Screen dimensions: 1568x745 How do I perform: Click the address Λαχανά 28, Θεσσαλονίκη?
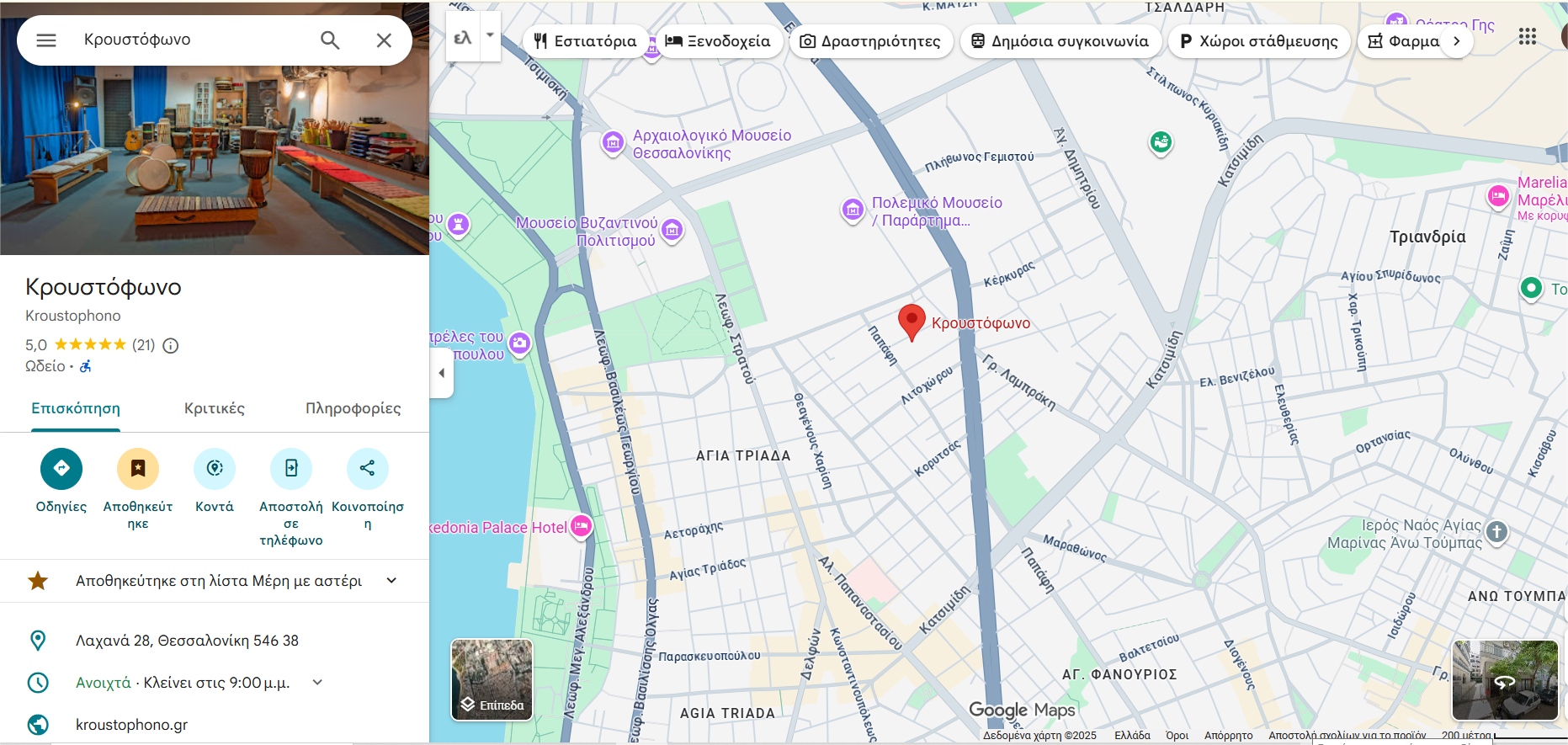click(x=187, y=641)
